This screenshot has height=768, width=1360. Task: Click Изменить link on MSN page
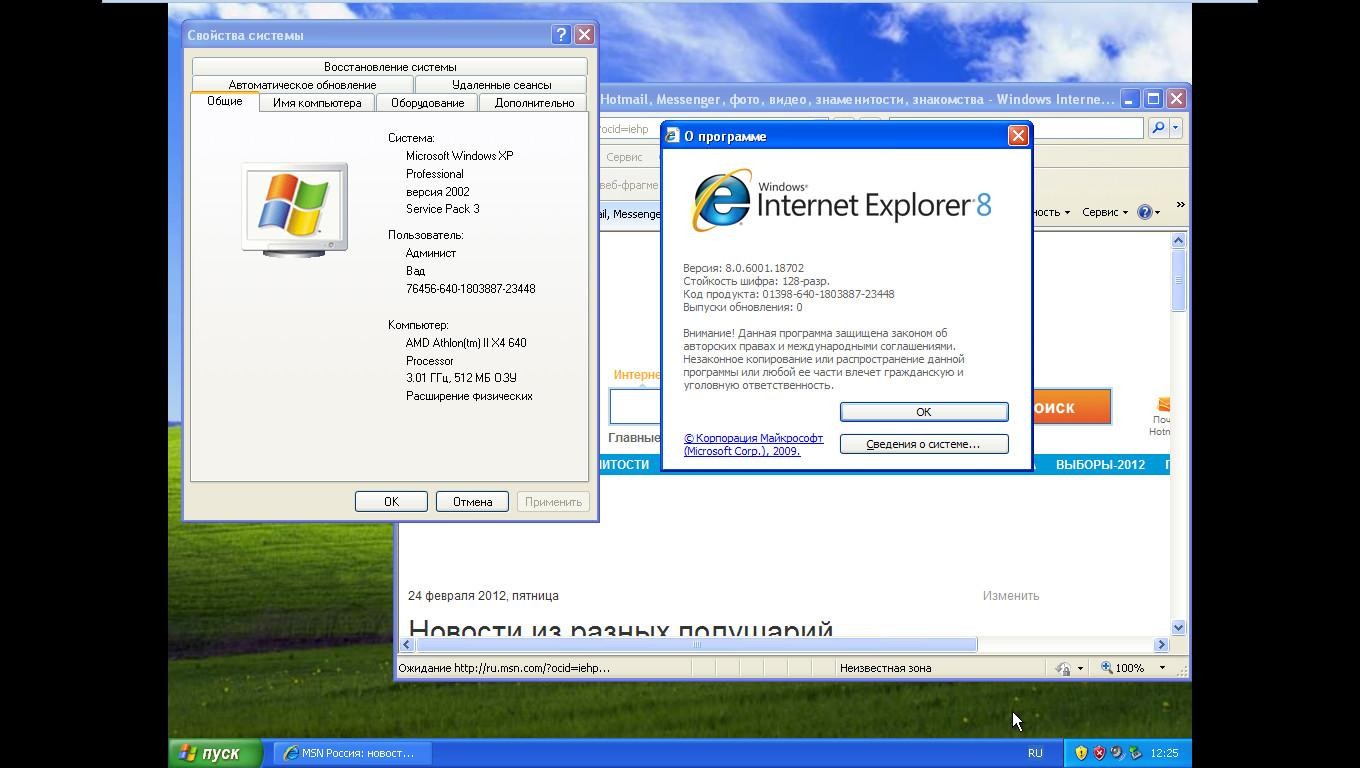(1010, 596)
